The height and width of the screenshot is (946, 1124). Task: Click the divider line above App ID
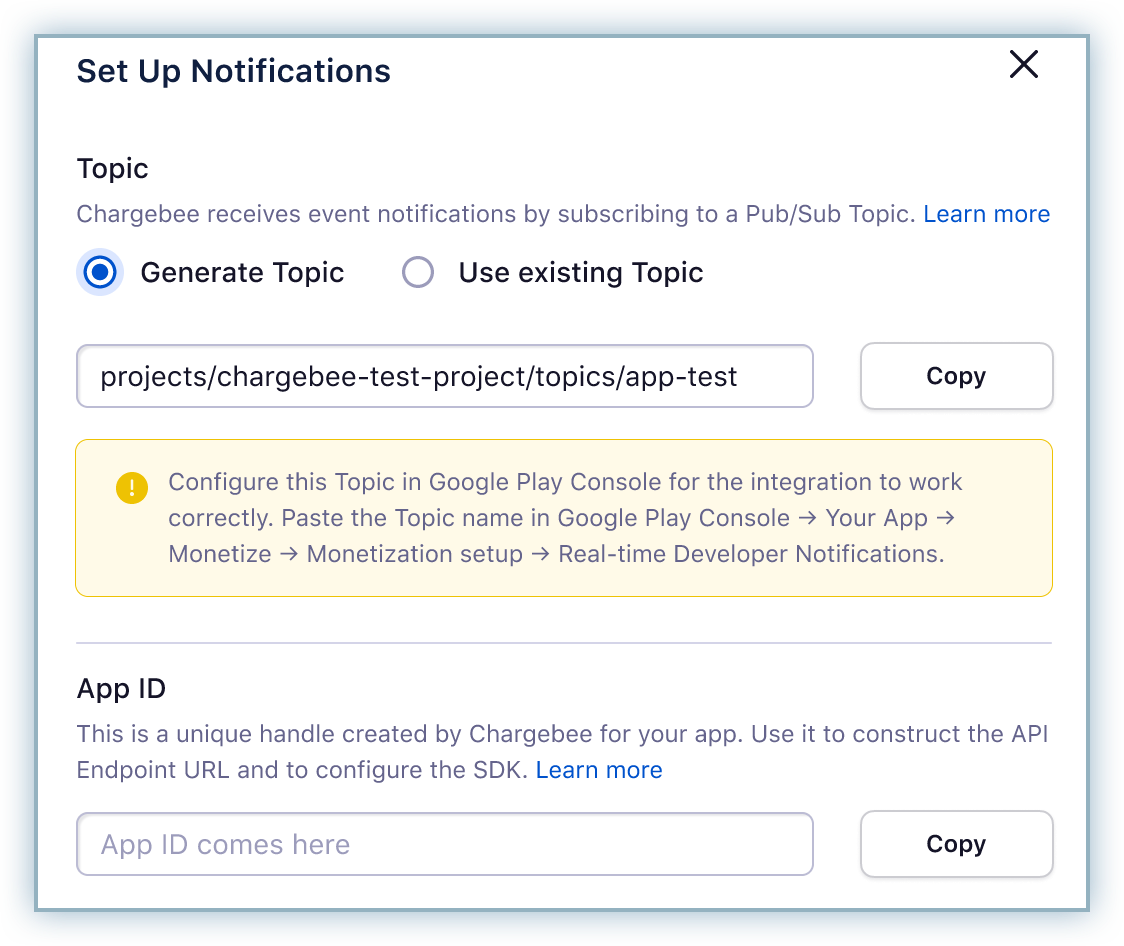click(x=564, y=642)
